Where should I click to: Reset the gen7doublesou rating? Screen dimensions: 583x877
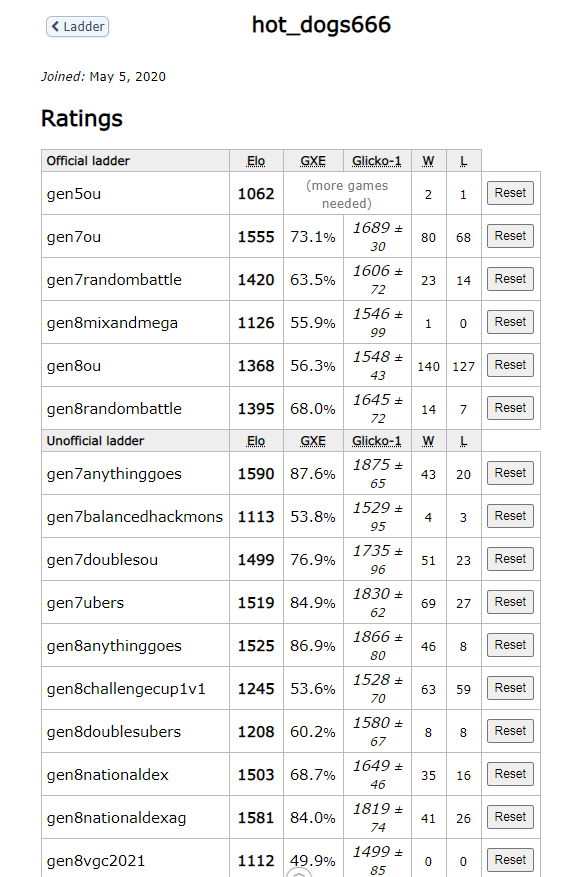click(510, 559)
